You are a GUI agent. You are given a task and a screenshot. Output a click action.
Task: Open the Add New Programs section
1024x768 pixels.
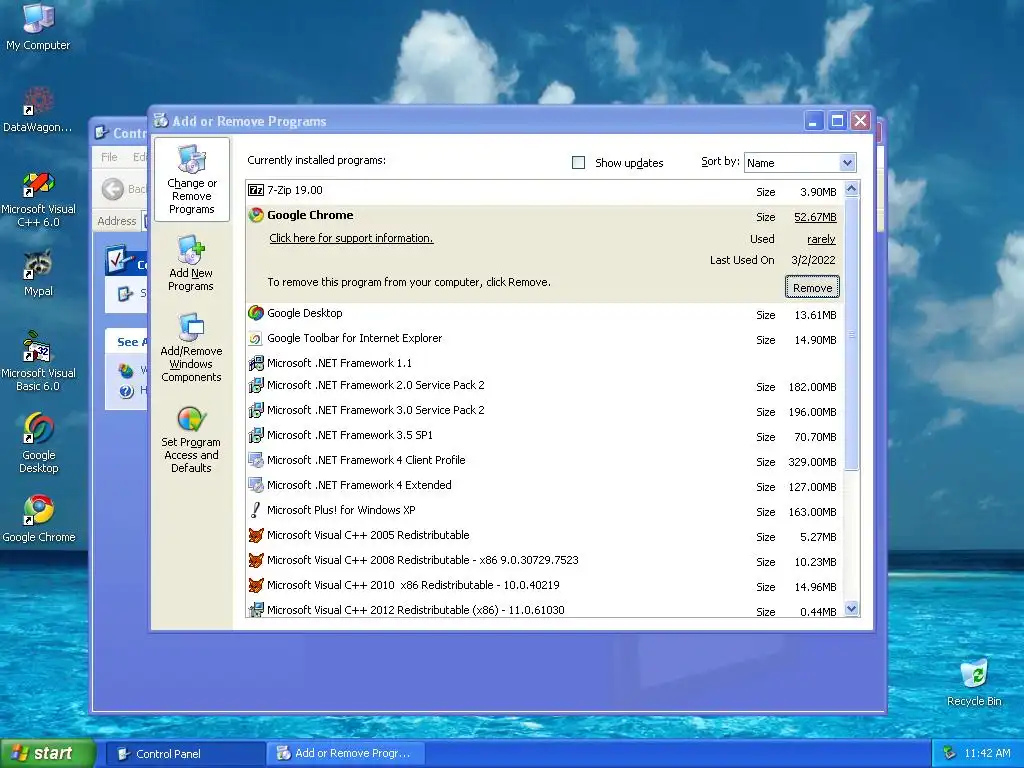[x=191, y=263]
